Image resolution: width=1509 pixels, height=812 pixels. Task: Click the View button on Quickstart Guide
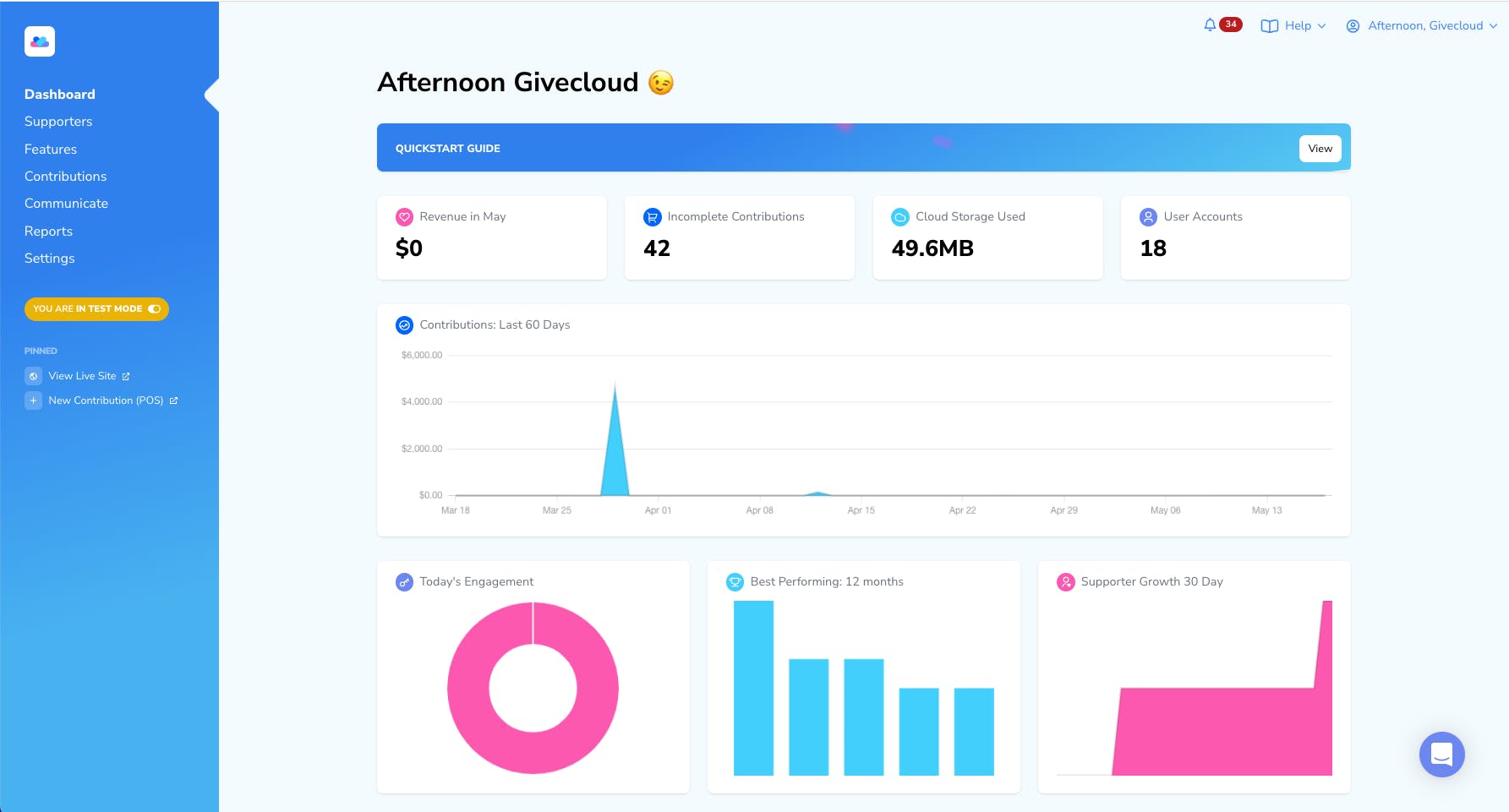click(x=1320, y=148)
